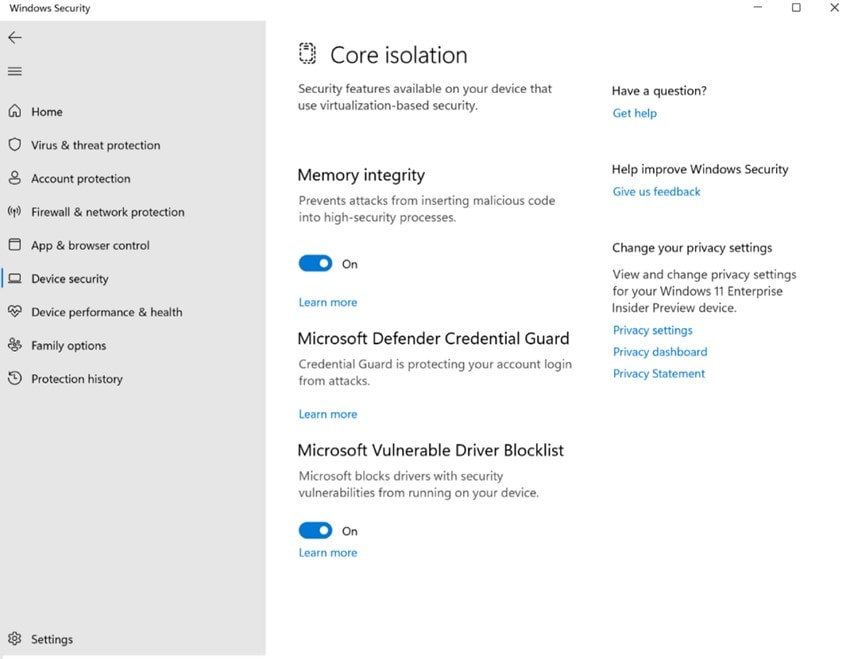Screen dimensions: 850x659
Task: Select the Virus & threat protection shield icon
Action: 16,145
